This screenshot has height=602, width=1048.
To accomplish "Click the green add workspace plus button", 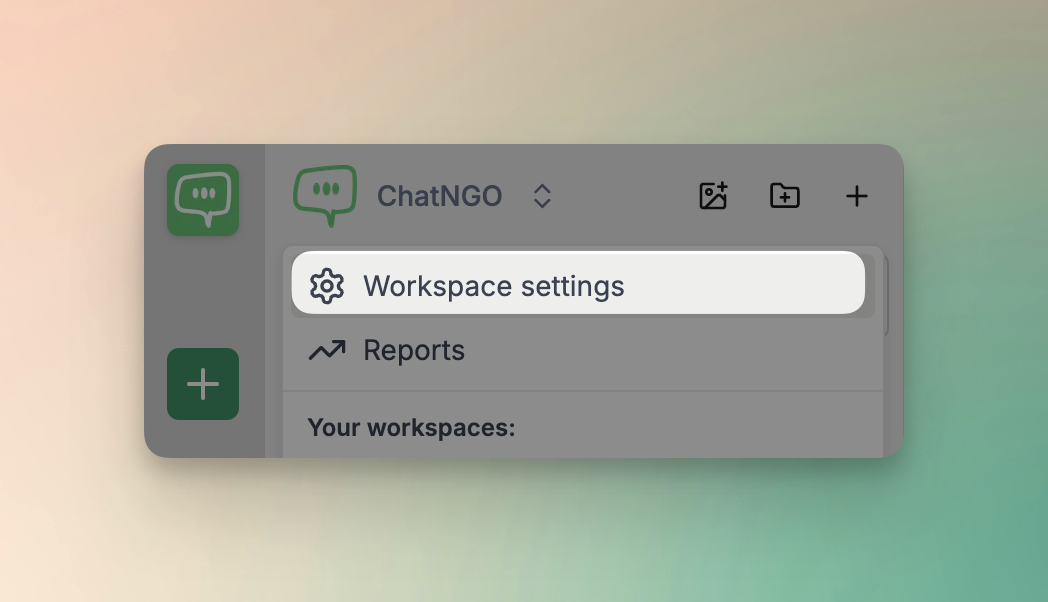I will pyautogui.click(x=203, y=384).
